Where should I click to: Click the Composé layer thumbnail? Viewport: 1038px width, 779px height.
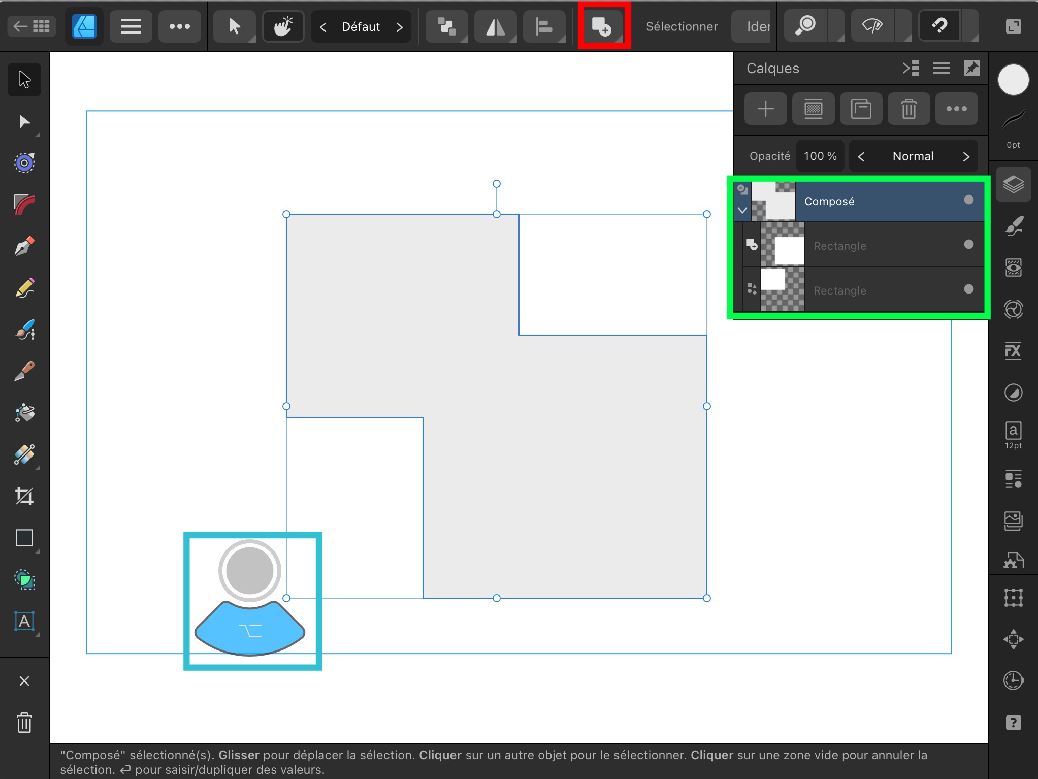[x=773, y=201]
